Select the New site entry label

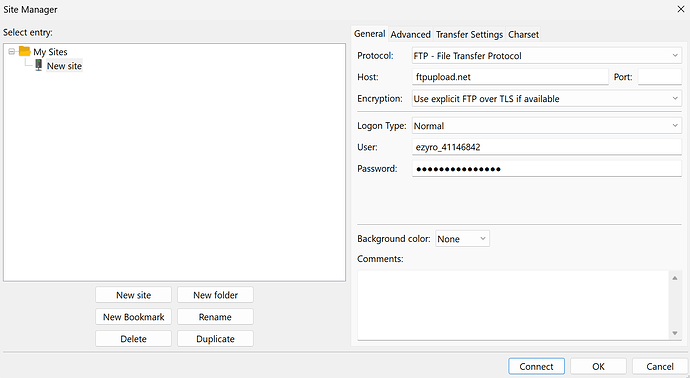[64, 66]
